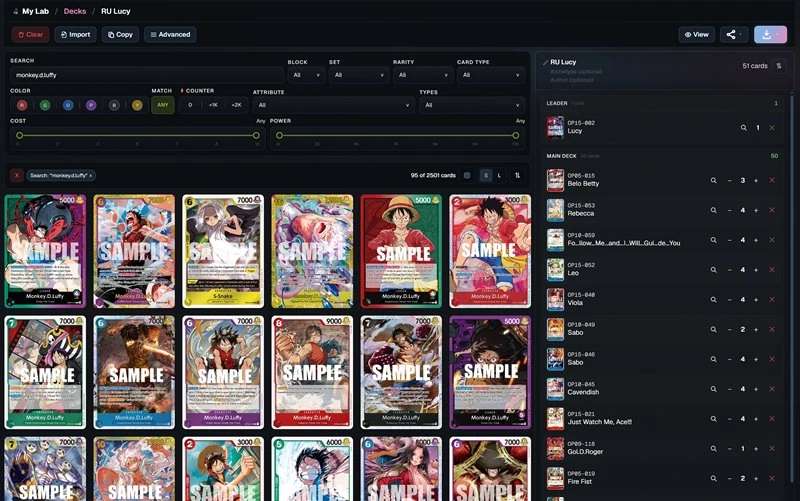
Task: Click the Copy button
Action: click(x=120, y=35)
